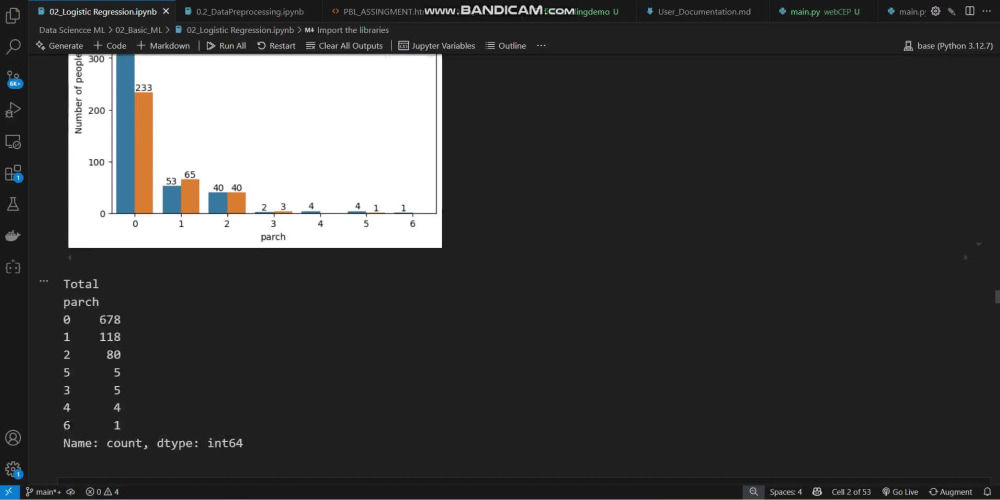The width and height of the screenshot is (1000, 500).
Task: Click the vertical scrollbar thumb at right edge
Action: pos(996,297)
